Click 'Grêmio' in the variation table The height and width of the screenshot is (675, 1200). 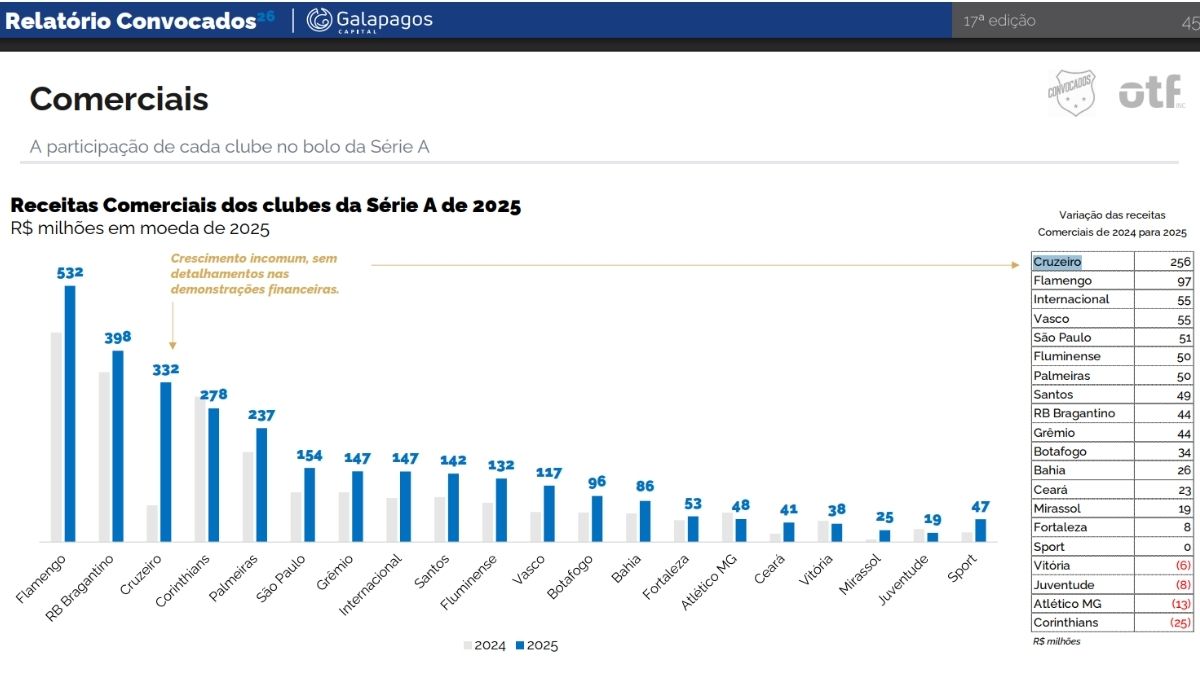click(x=1054, y=433)
